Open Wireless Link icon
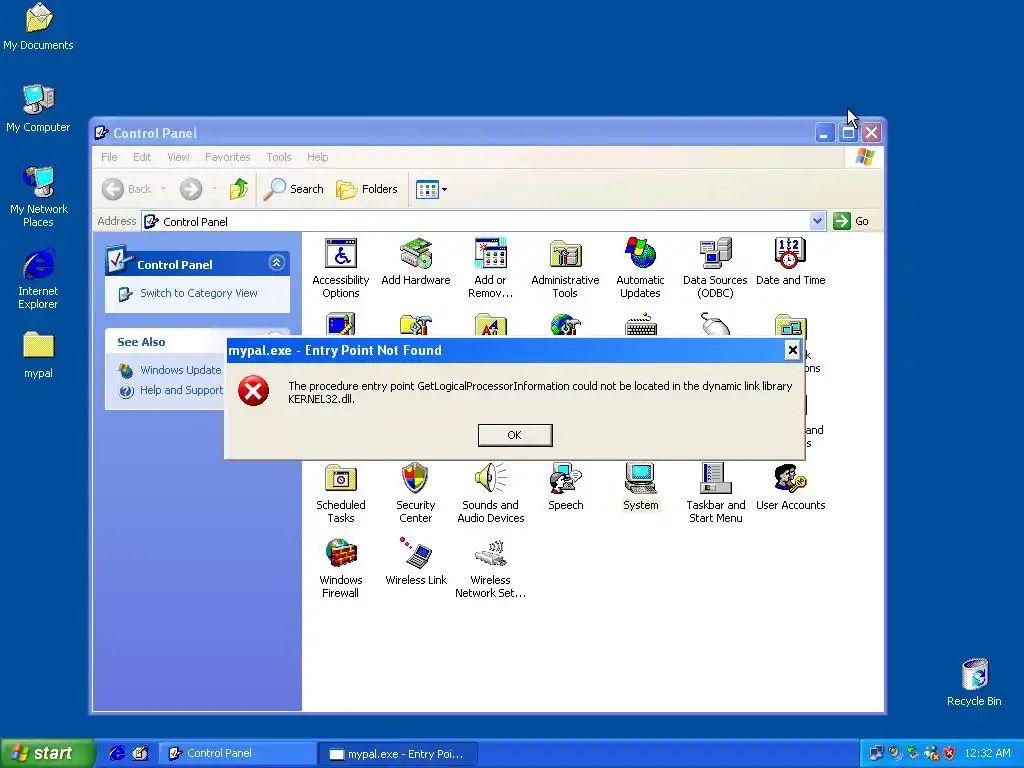Image resolution: width=1024 pixels, height=768 pixels. tap(416, 562)
